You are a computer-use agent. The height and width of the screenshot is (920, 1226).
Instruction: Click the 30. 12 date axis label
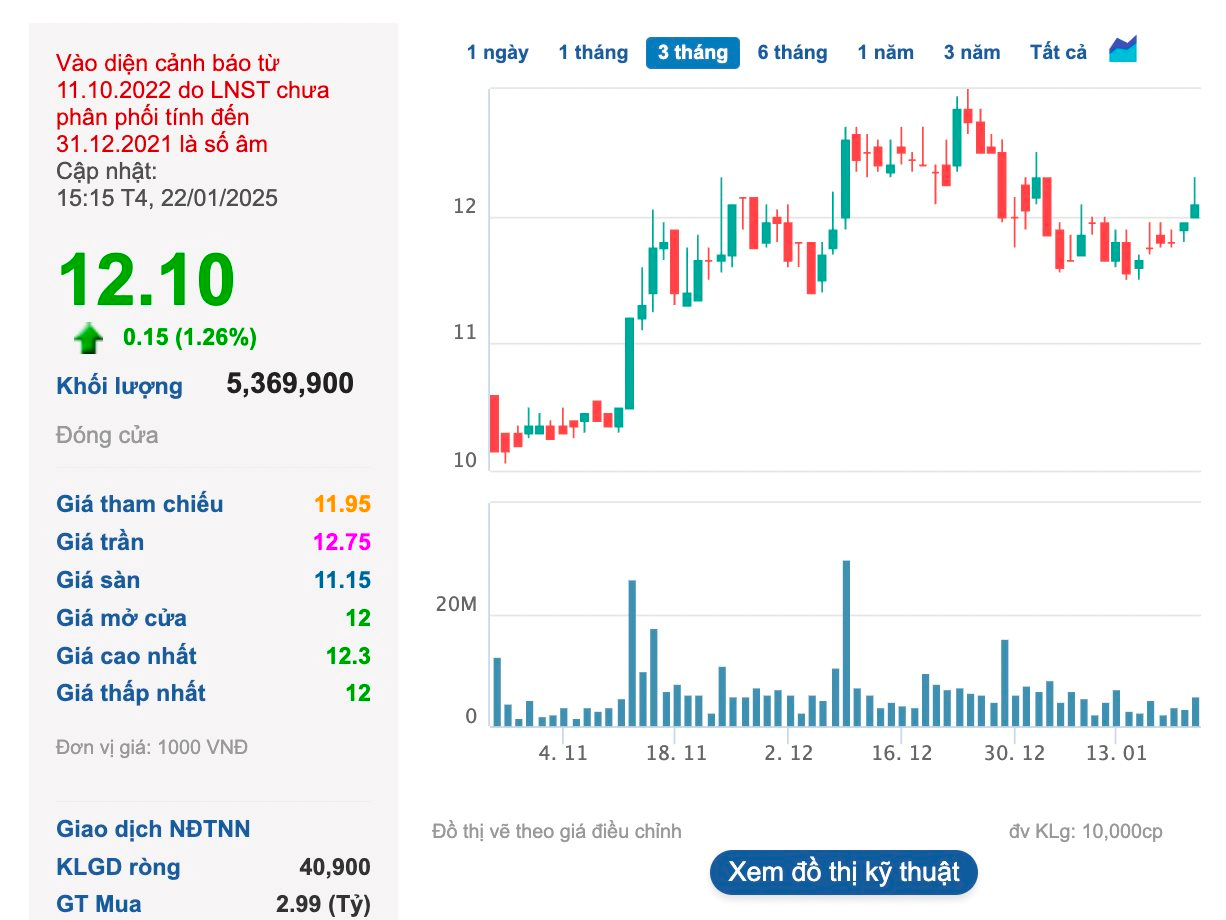click(x=1014, y=753)
